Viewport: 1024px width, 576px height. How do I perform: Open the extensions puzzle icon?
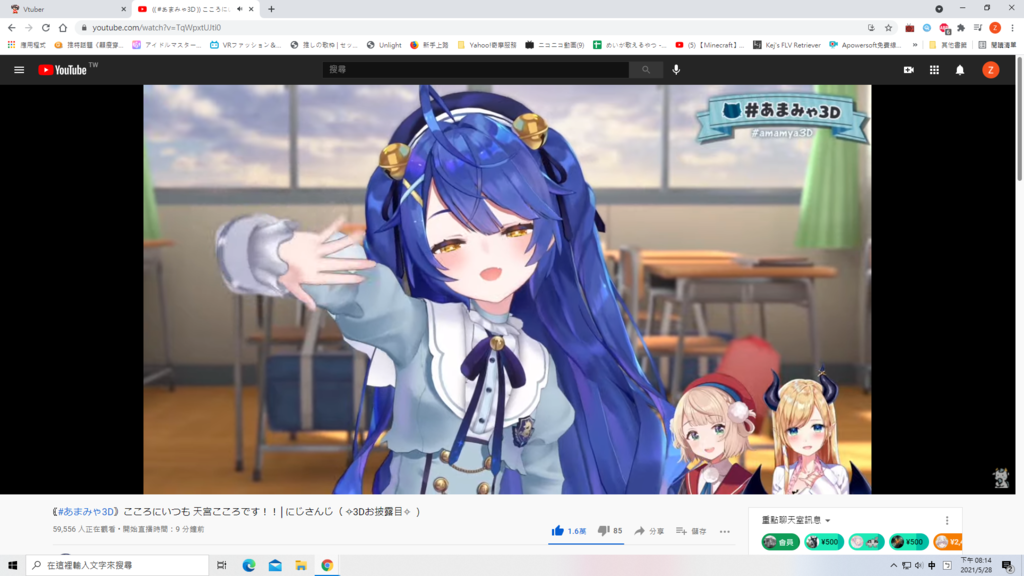(x=961, y=27)
